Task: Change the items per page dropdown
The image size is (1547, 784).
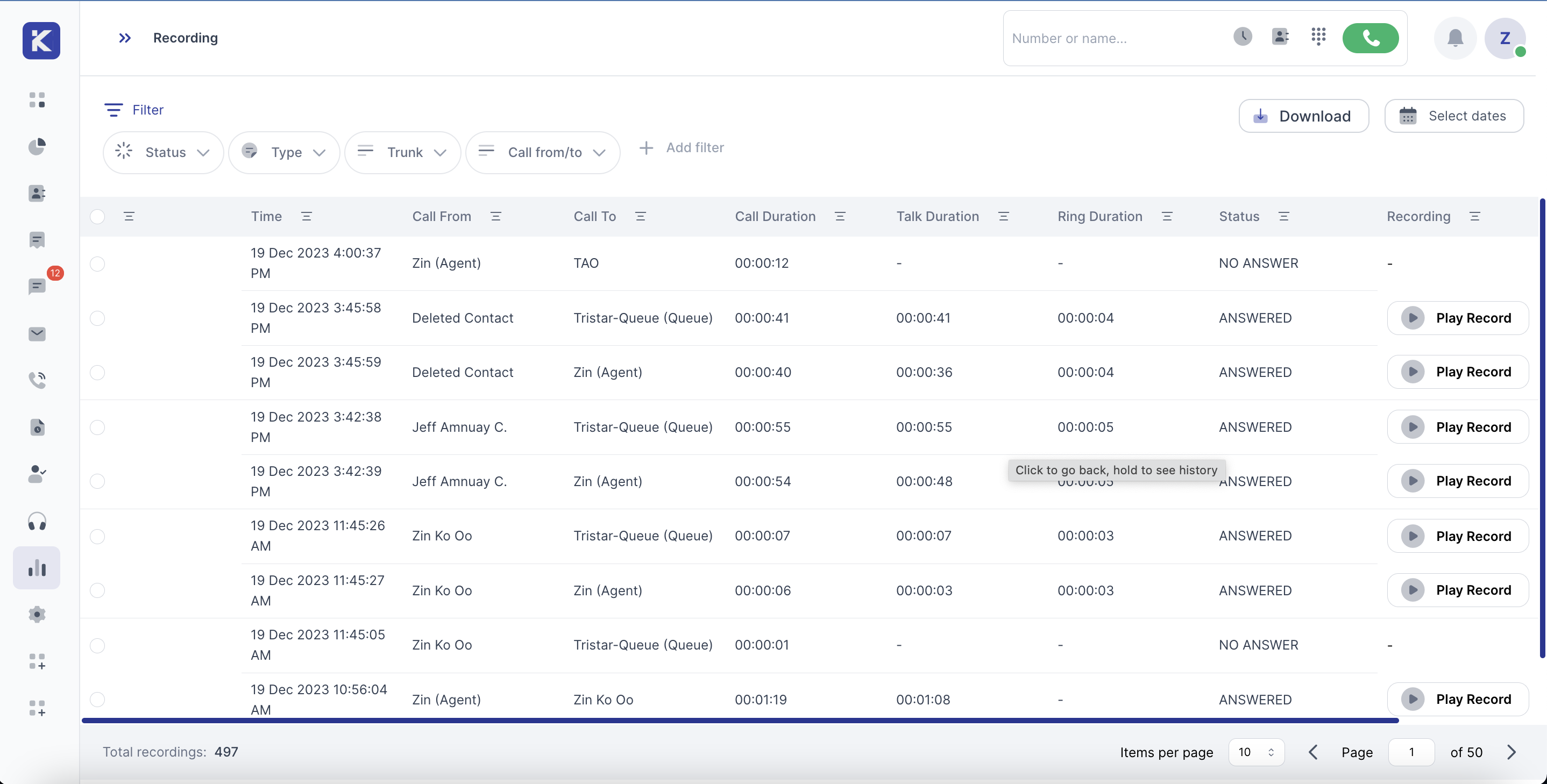Action: tap(1257, 752)
